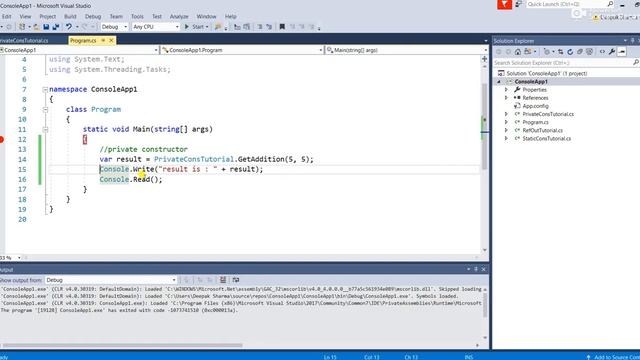Pin the Solution Explorer panel
Image resolution: width=640 pixels, height=360 pixels.
coord(633,40)
